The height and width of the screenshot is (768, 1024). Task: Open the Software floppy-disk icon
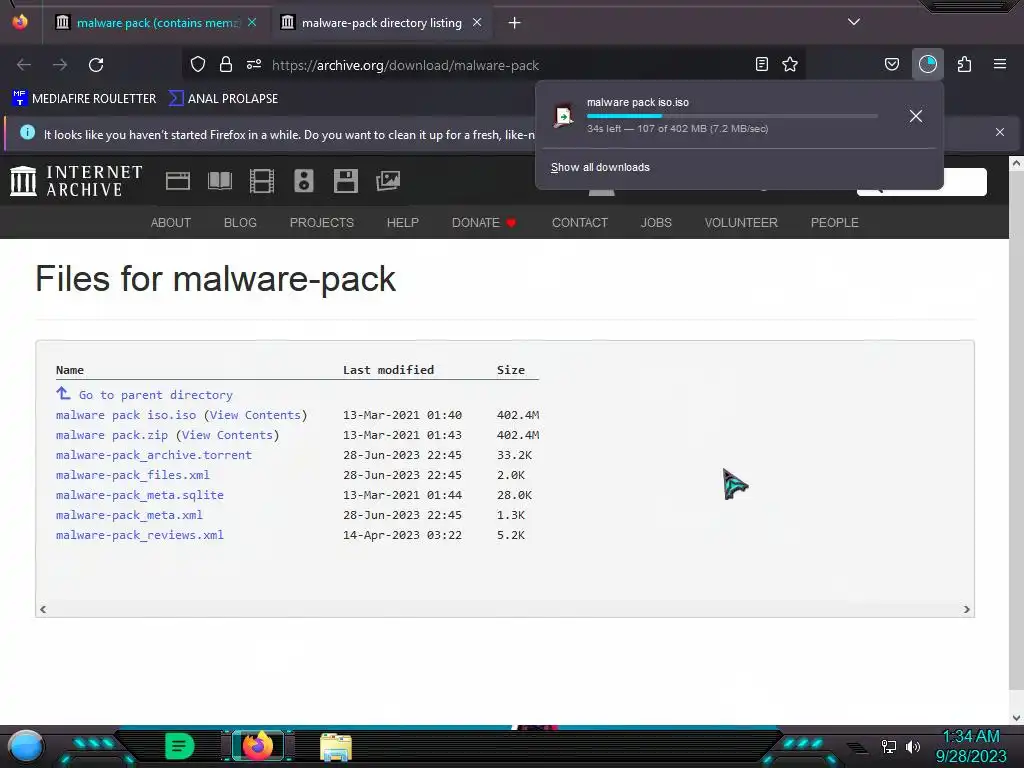tap(345, 181)
